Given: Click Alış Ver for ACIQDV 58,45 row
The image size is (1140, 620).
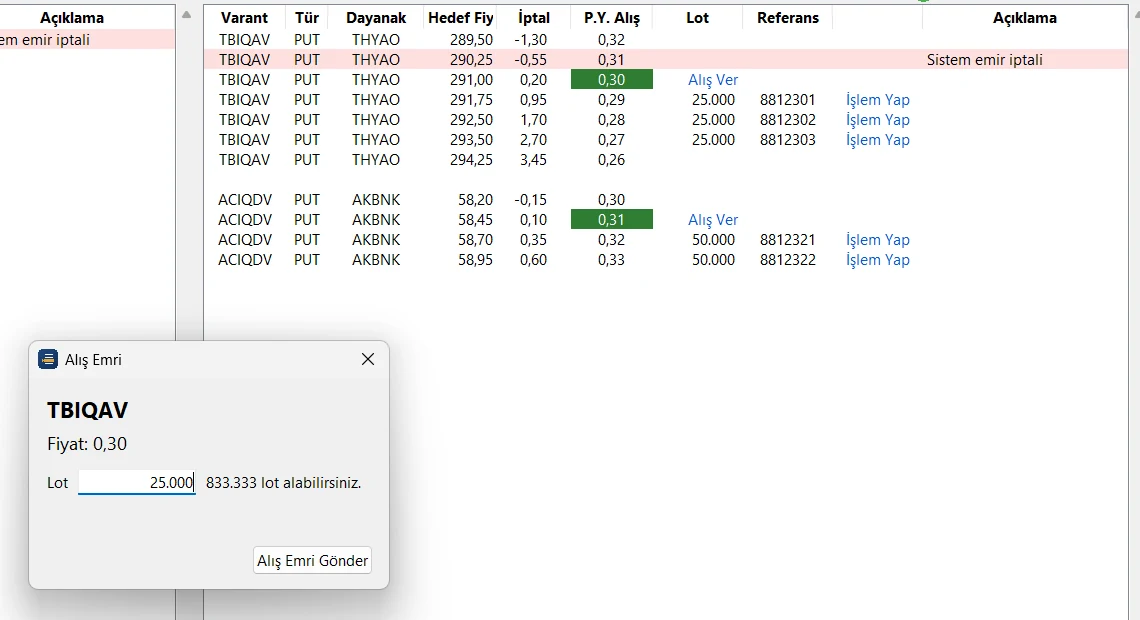Looking at the screenshot, I should click(x=712, y=220).
